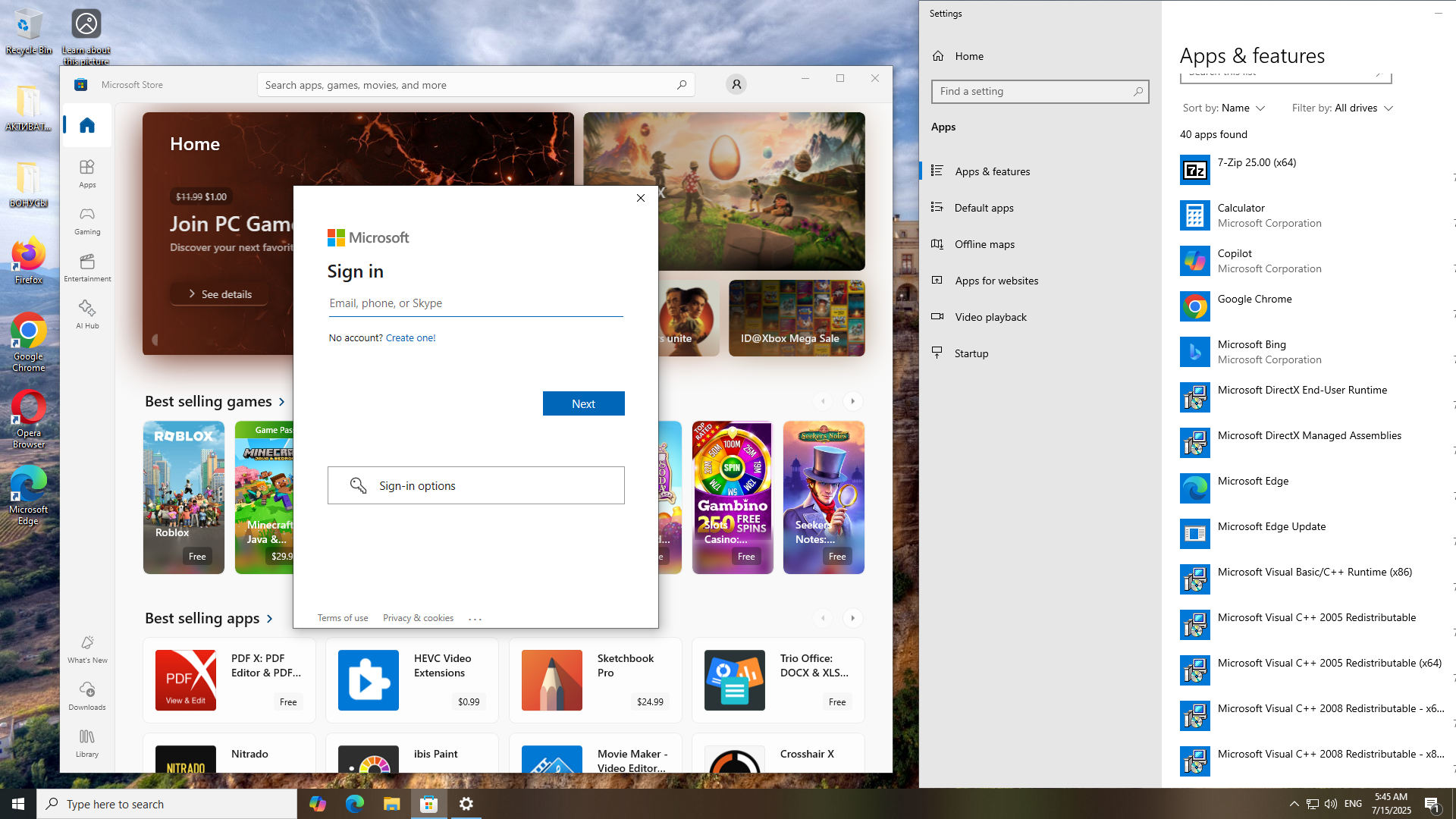
Task: Open Trio Office app card
Action: pos(778,680)
